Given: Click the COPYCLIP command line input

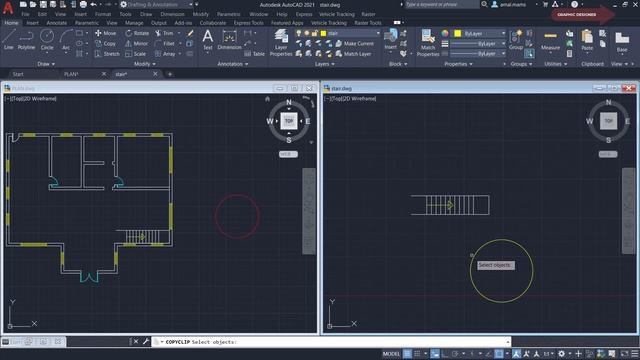Looking at the screenshot, I should coord(331,342).
